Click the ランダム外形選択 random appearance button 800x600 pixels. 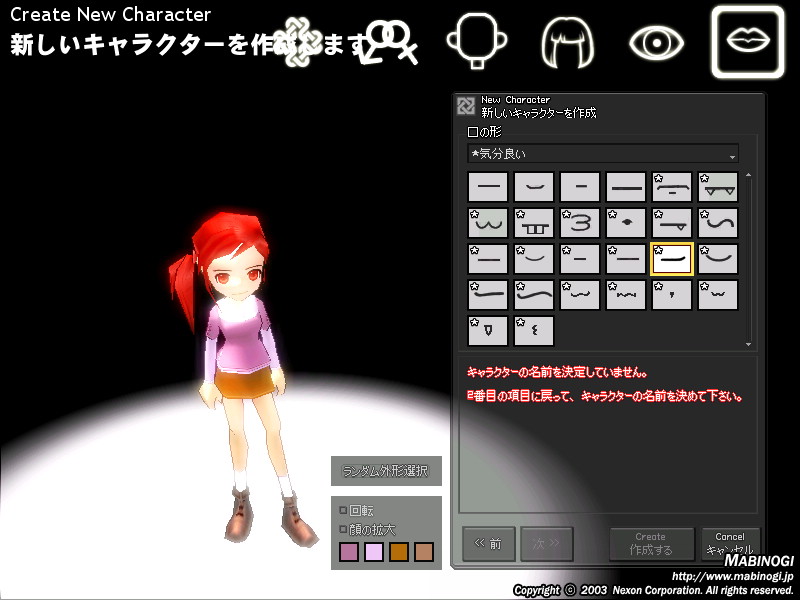(386, 471)
